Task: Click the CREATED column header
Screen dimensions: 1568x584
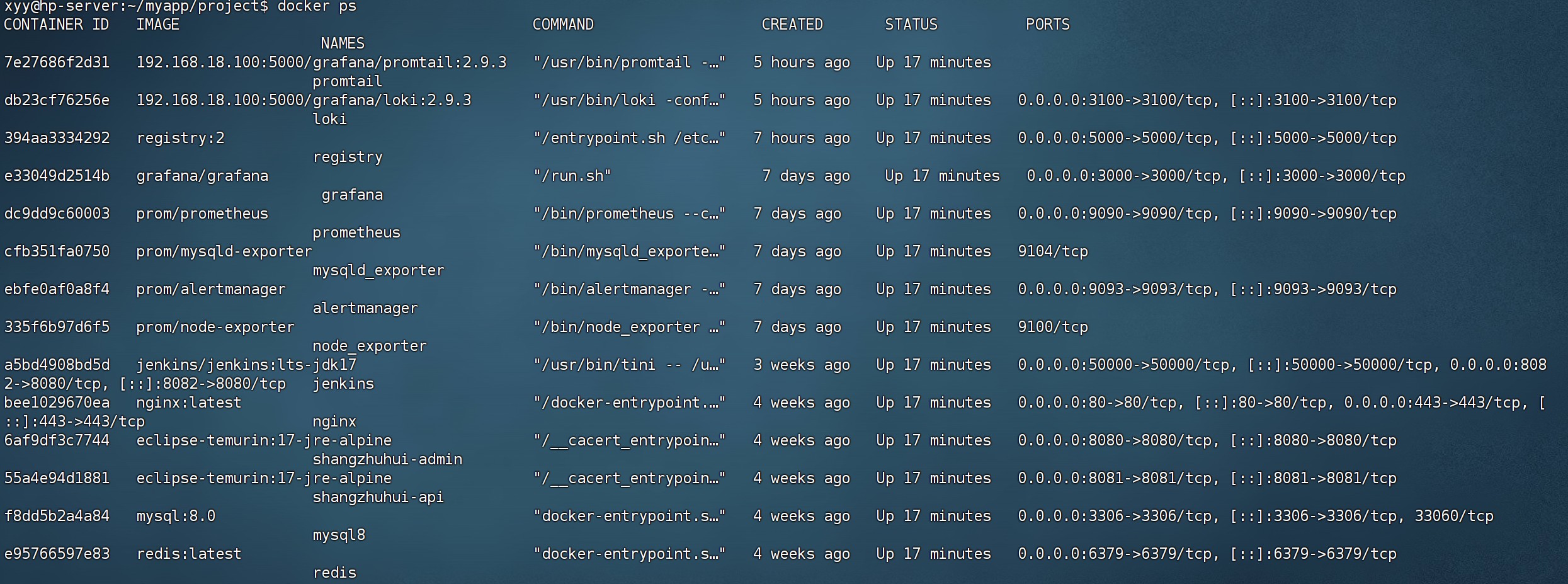Action: [792, 25]
